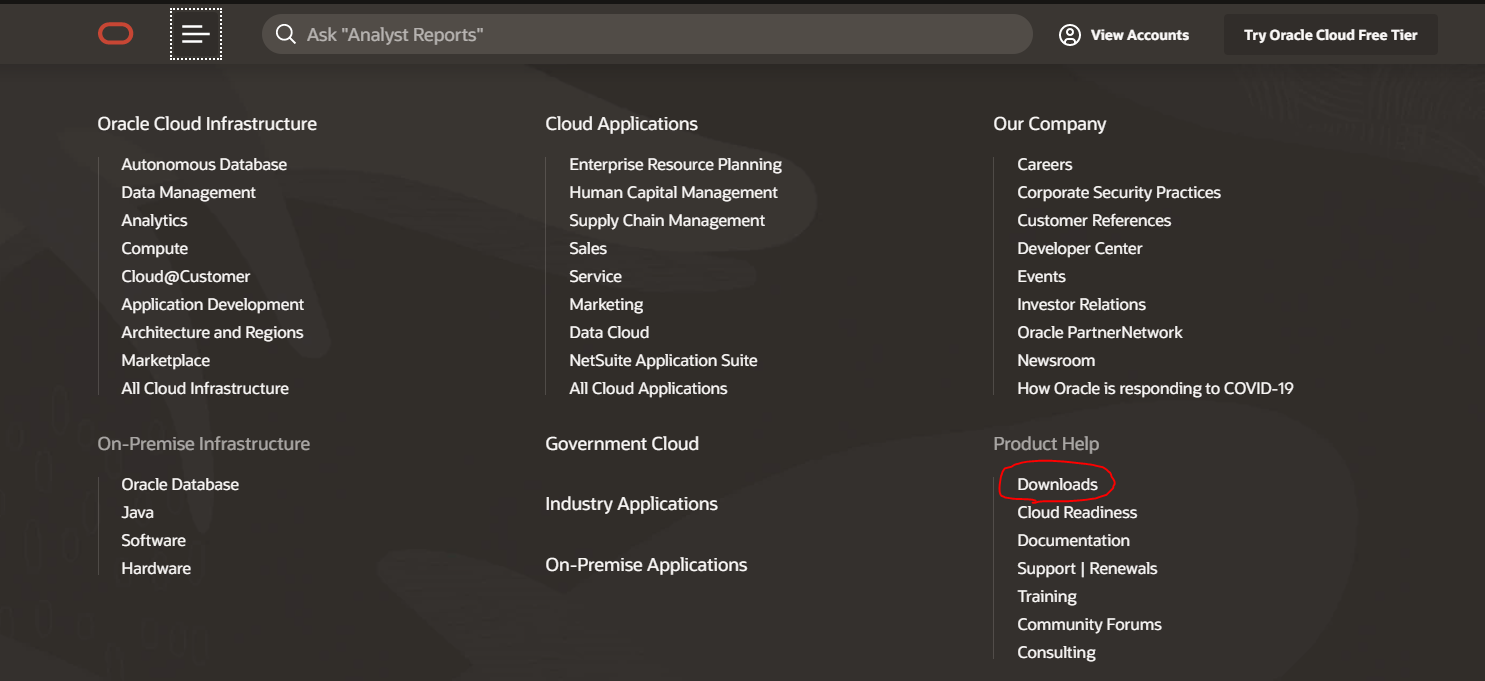Open Government Cloud menu item
This screenshot has width=1485, height=681.
click(622, 444)
